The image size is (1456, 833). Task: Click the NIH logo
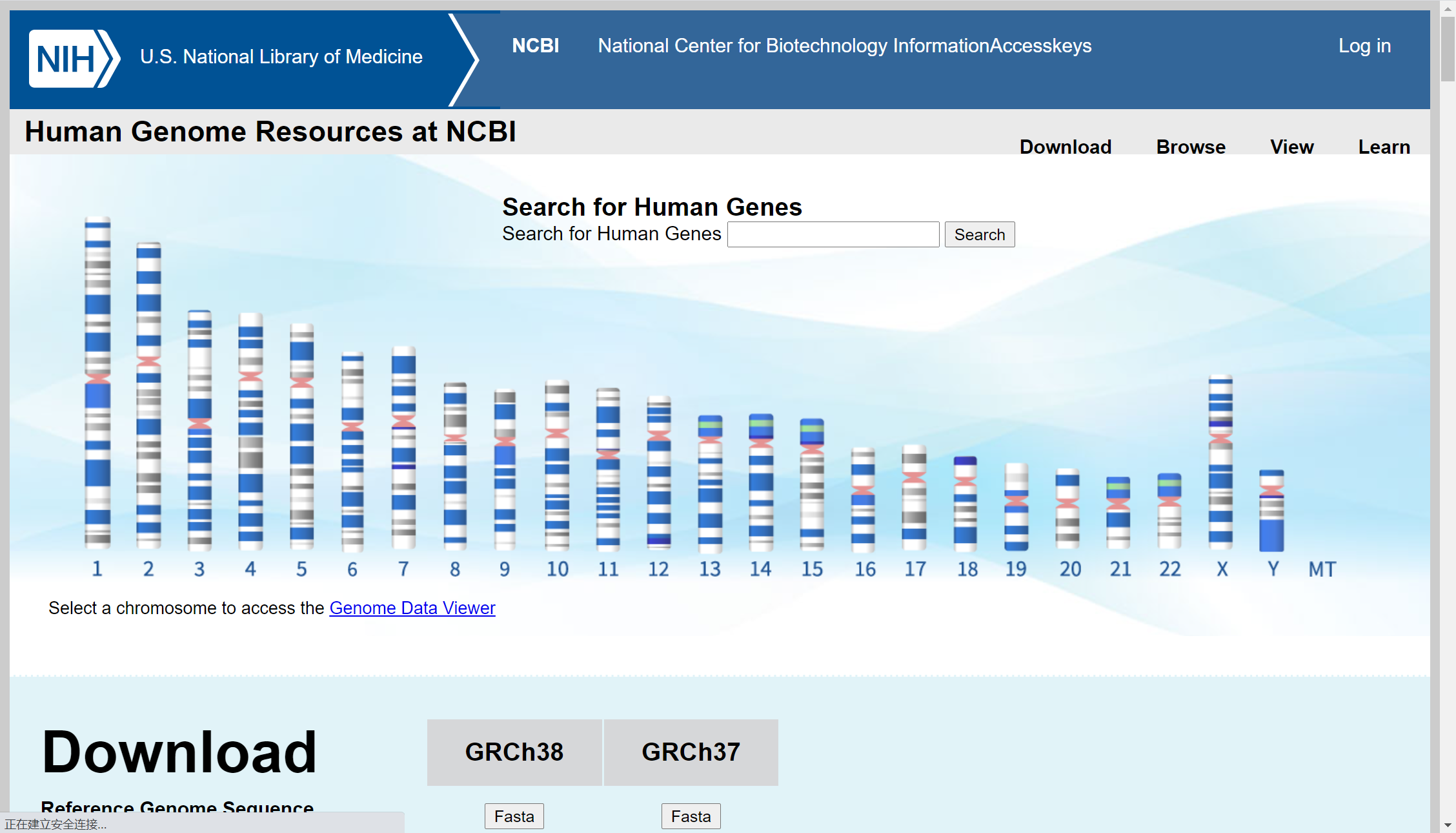tap(74, 59)
